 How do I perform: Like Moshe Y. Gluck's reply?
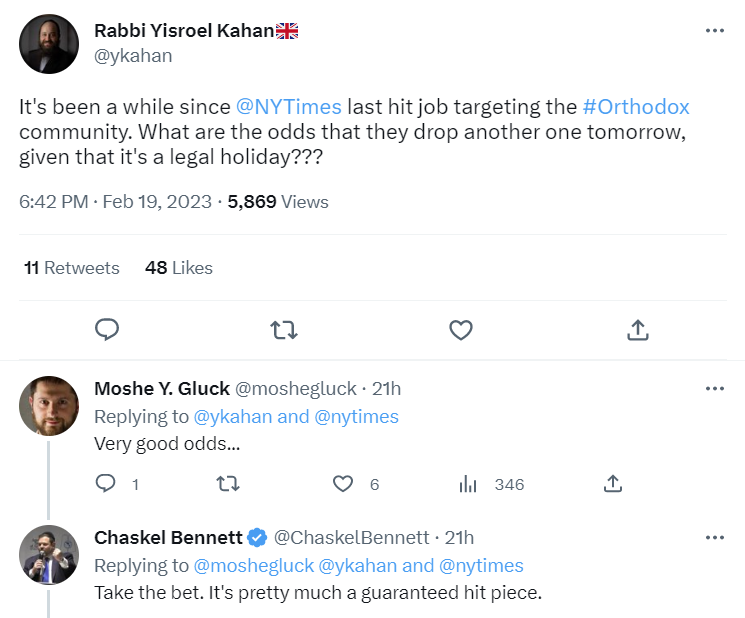pos(344,484)
